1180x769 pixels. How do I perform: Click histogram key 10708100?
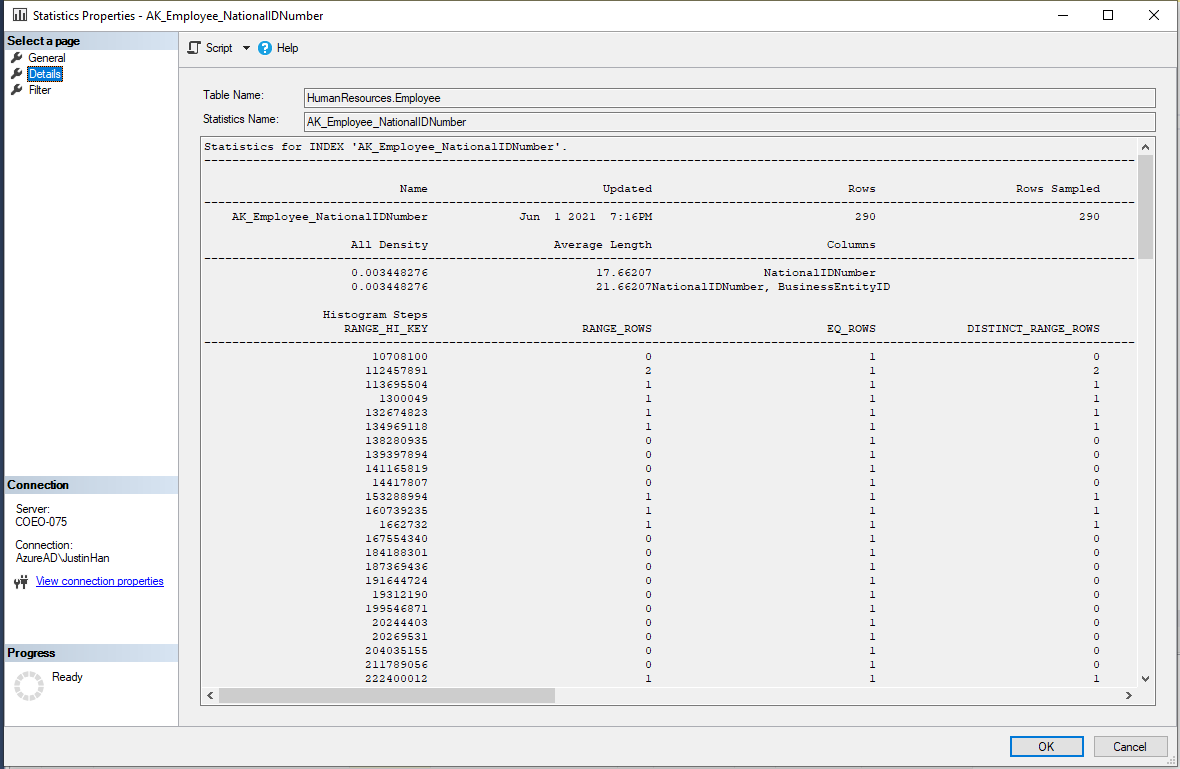[x=400, y=357]
